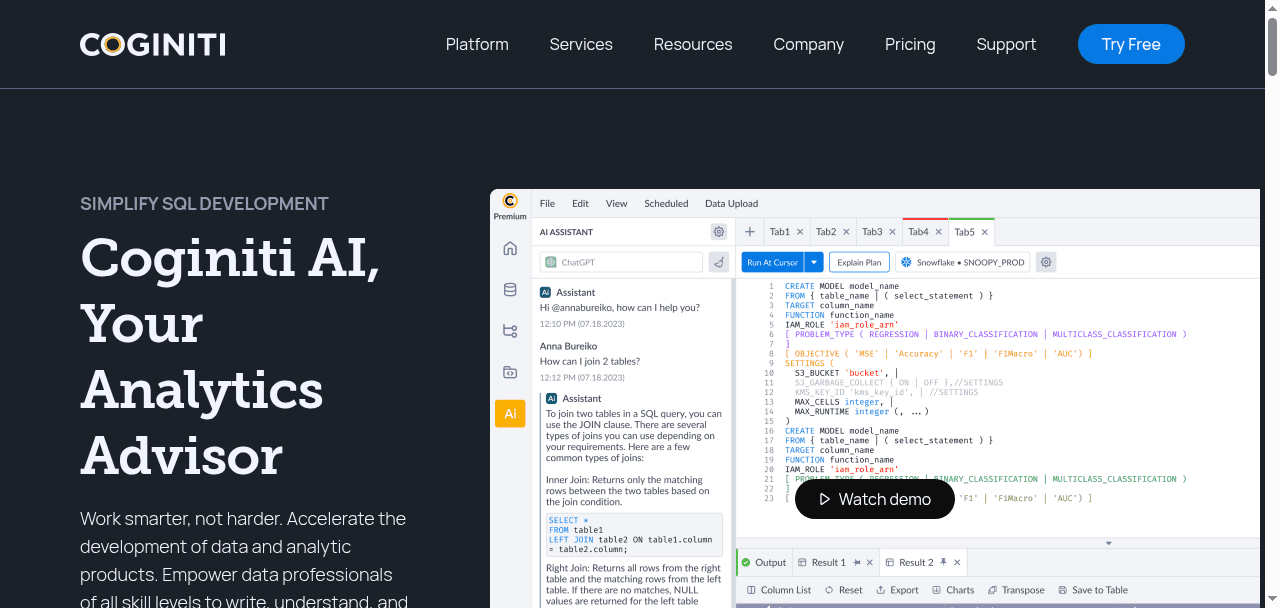Open Charts for the results
Viewport: 1280px width, 608px height.
(x=953, y=590)
